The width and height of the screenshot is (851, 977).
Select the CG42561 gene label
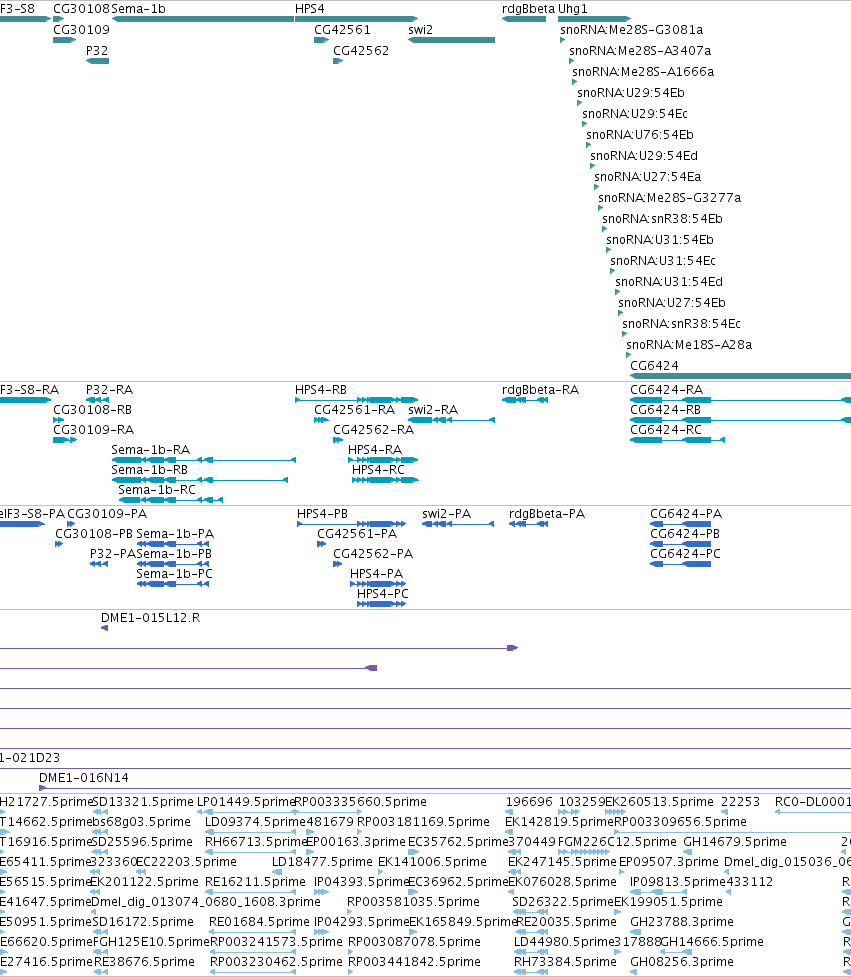tap(342, 30)
